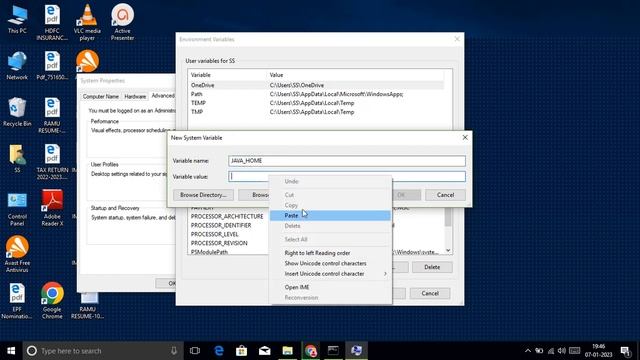Select the TMP user variable row

(x=316, y=112)
